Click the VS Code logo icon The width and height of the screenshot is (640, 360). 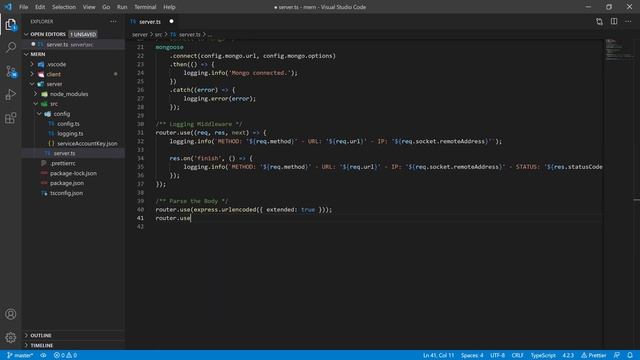pyautogui.click(x=8, y=7)
